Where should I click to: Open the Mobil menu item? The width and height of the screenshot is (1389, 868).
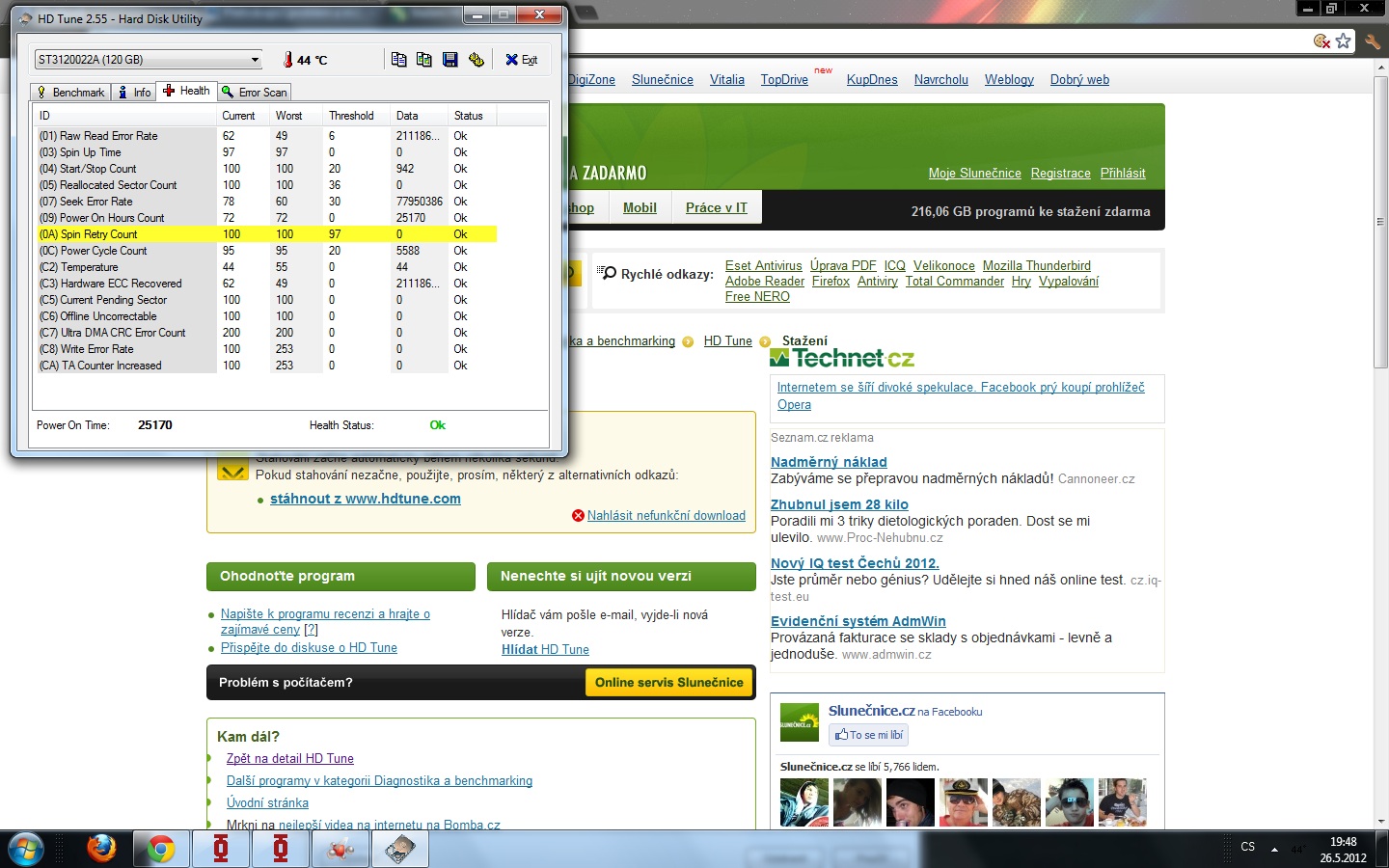[640, 207]
